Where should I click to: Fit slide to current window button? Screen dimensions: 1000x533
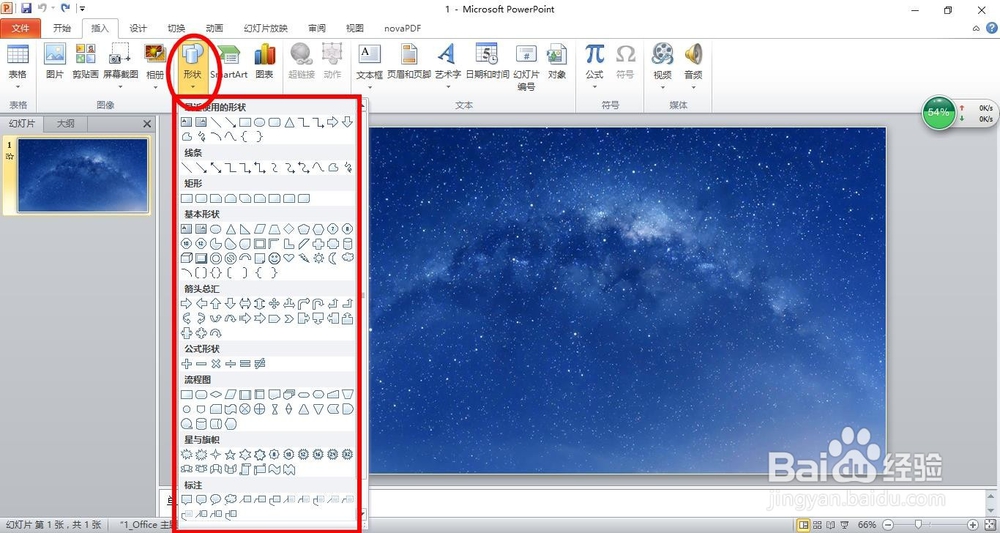(x=989, y=525)
